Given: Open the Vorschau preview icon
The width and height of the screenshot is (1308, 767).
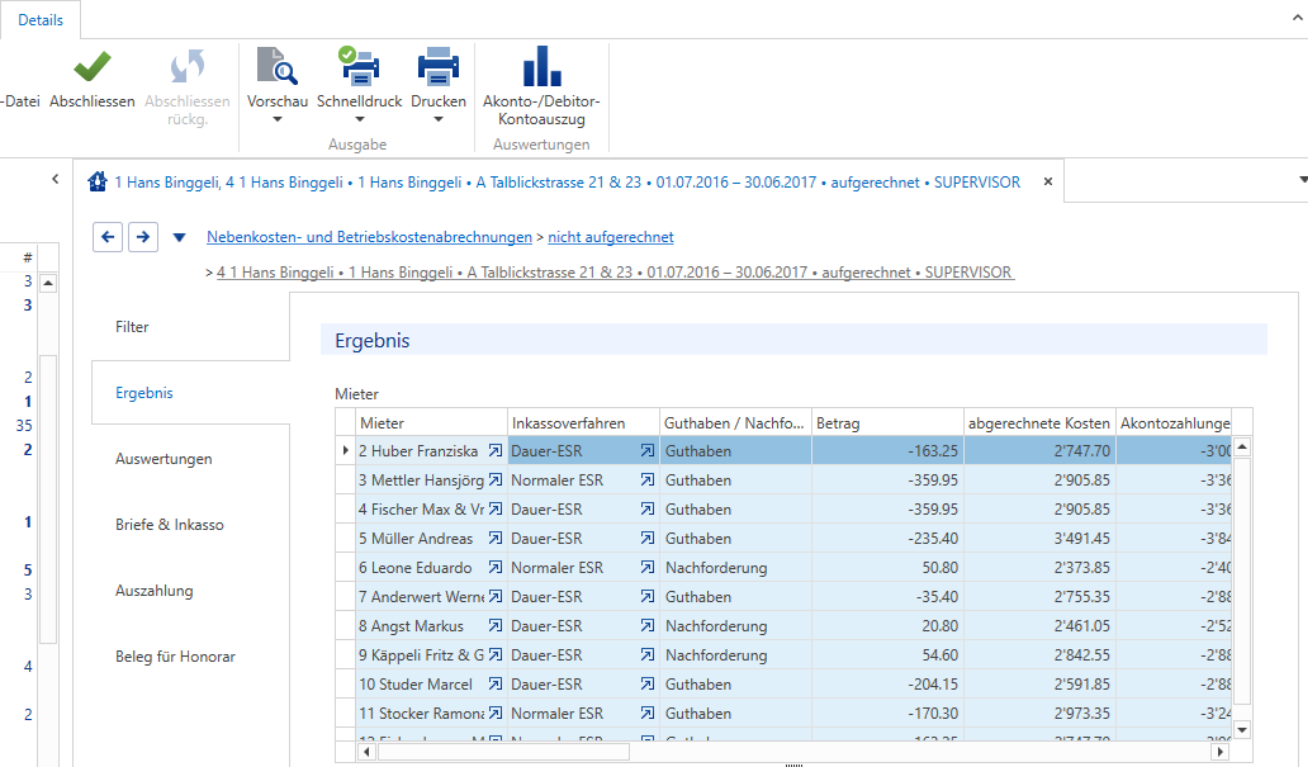Looking at the screenshot, I should [x=277, y=66].
